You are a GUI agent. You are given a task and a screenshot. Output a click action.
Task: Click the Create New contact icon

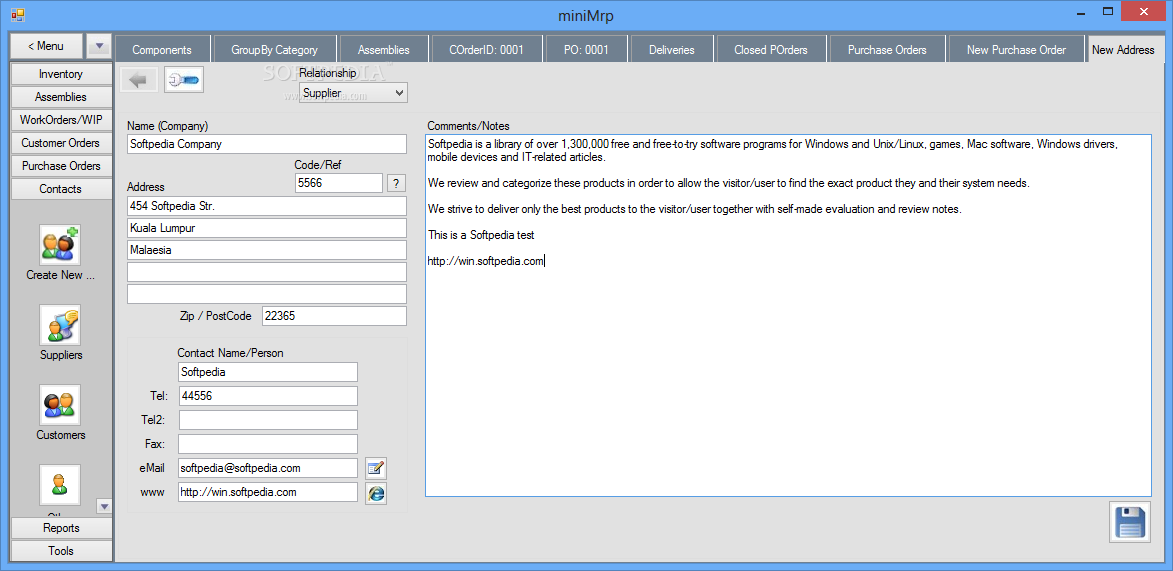[x=61, y=245]
